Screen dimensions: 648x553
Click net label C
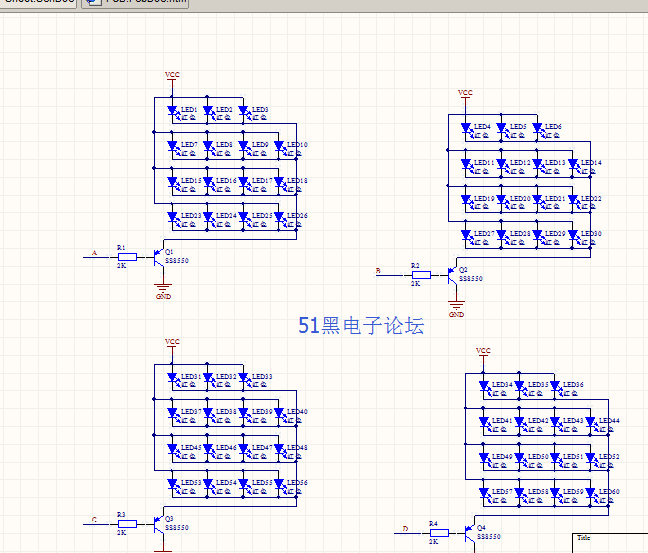(x=94, y=520)
